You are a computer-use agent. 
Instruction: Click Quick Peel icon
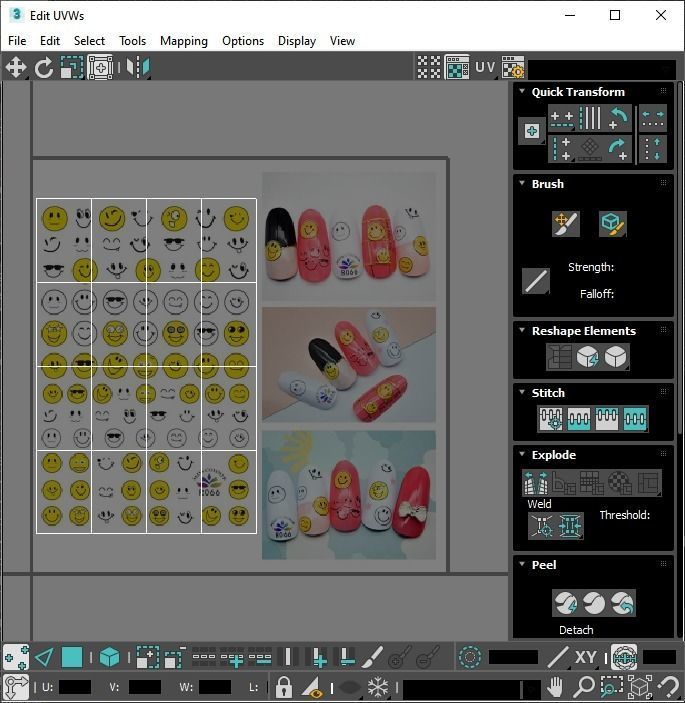point(565,603)
